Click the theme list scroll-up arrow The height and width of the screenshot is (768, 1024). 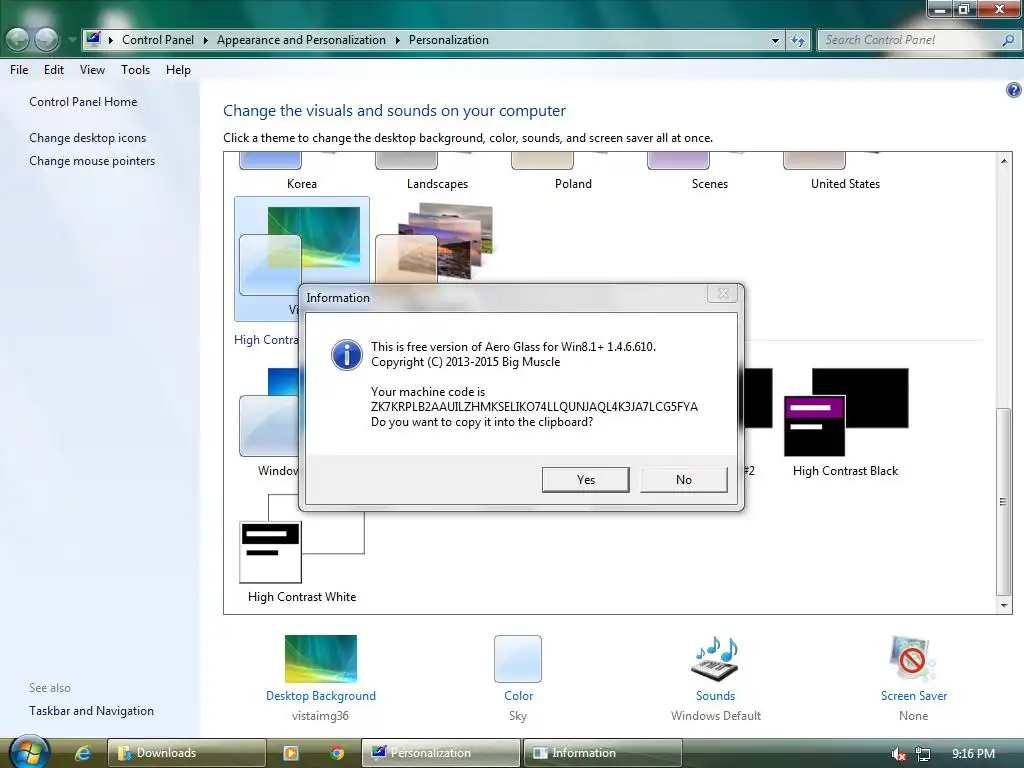point(1004,160)
